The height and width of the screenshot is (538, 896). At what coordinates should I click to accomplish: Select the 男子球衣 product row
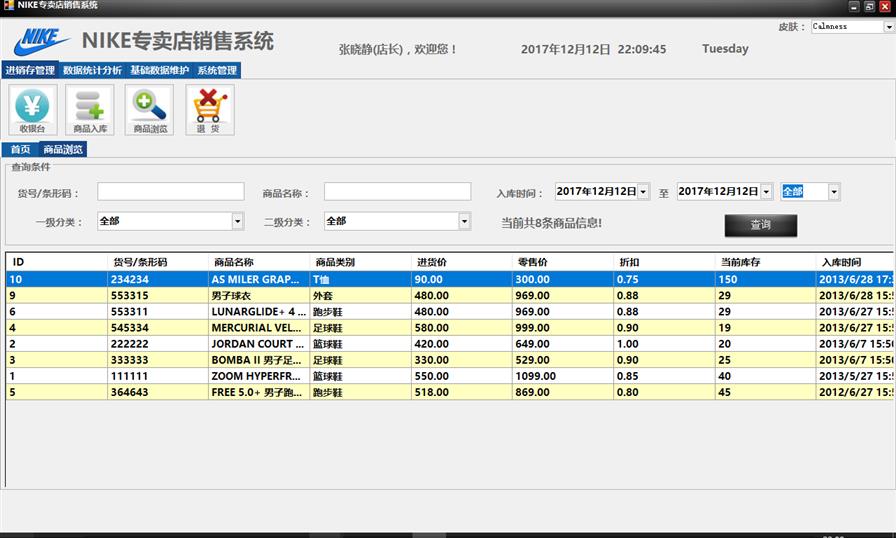pos(450,295)
